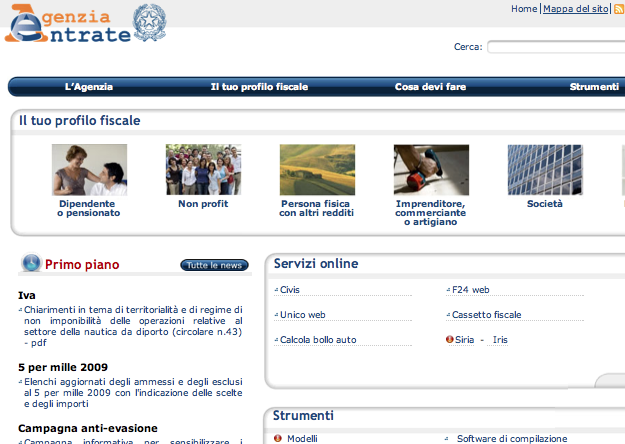625x444 pixels.
Task: Open the L'Agenzia menu
Action: point(89,86)
